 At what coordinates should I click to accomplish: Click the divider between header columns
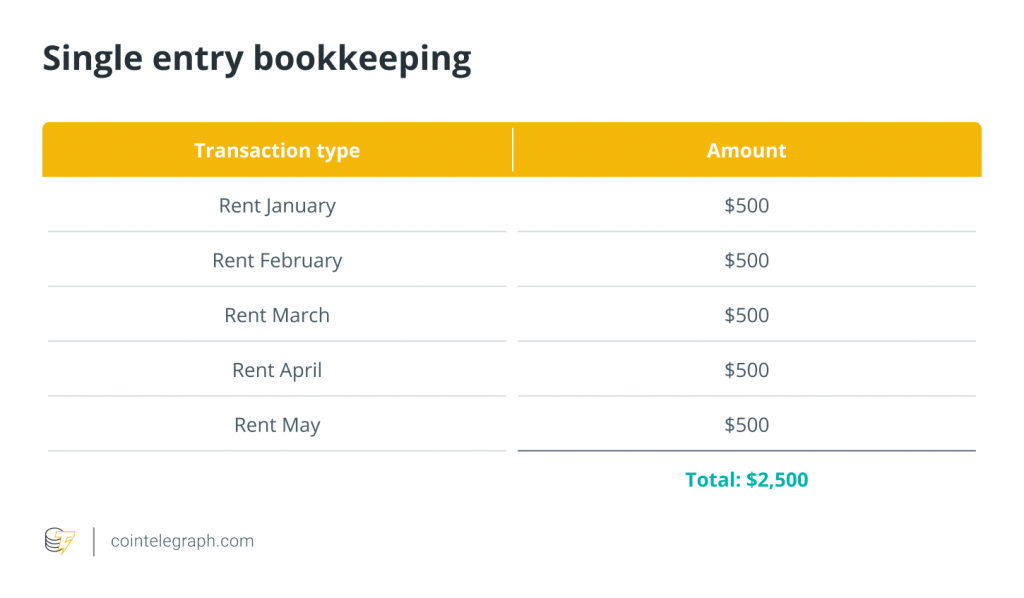[512, 150]
